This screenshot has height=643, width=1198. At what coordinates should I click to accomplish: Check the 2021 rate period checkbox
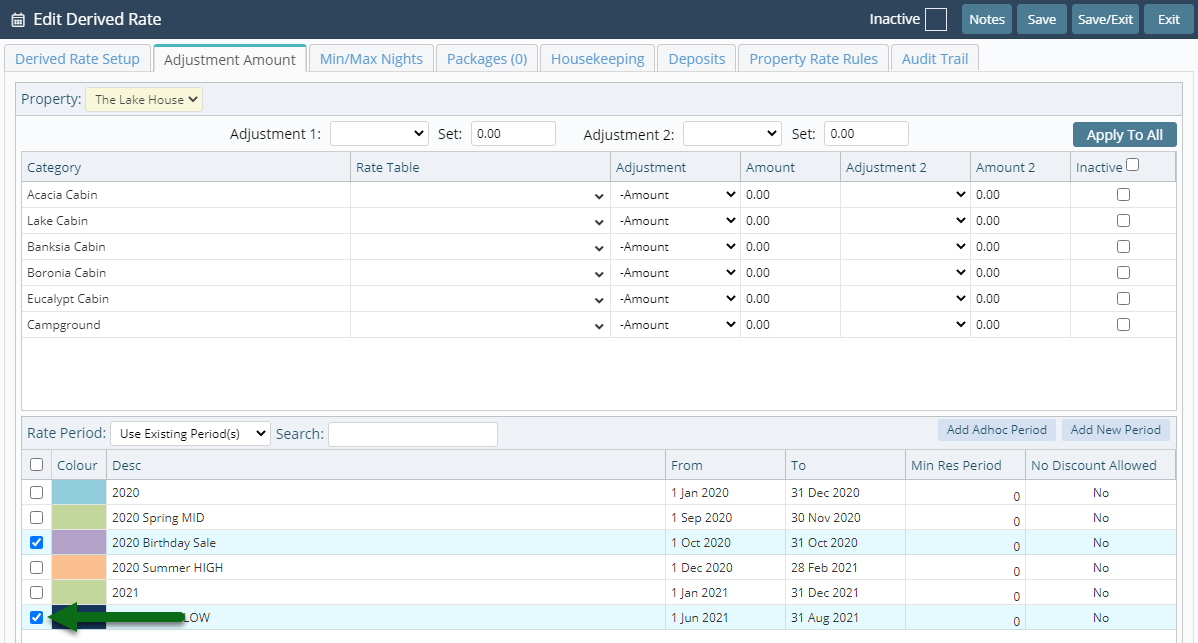pyautogui.click(x=36, y=593)
